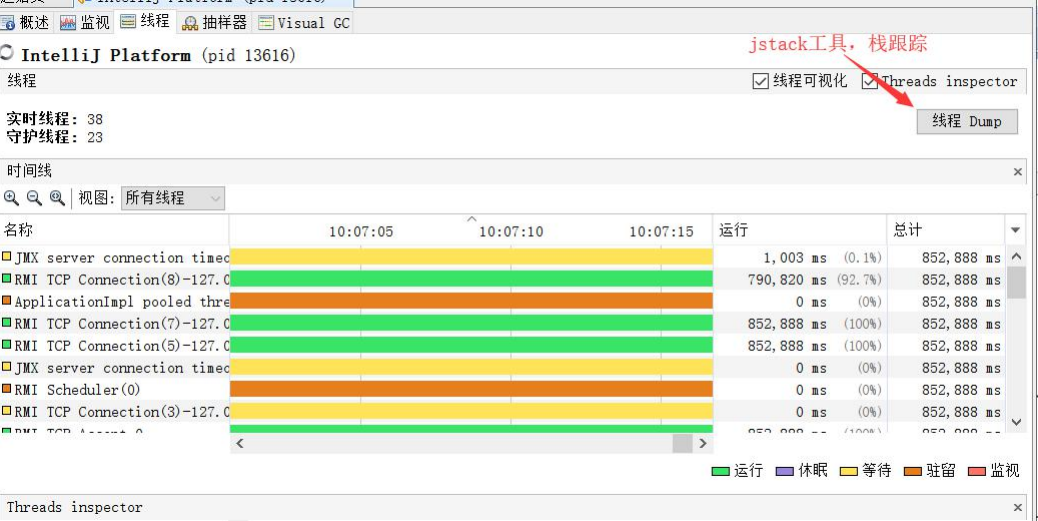Viewport: 1038px width, 521px height.
Task: Switch to the Visual GC tab
Action: click(304, 23)
